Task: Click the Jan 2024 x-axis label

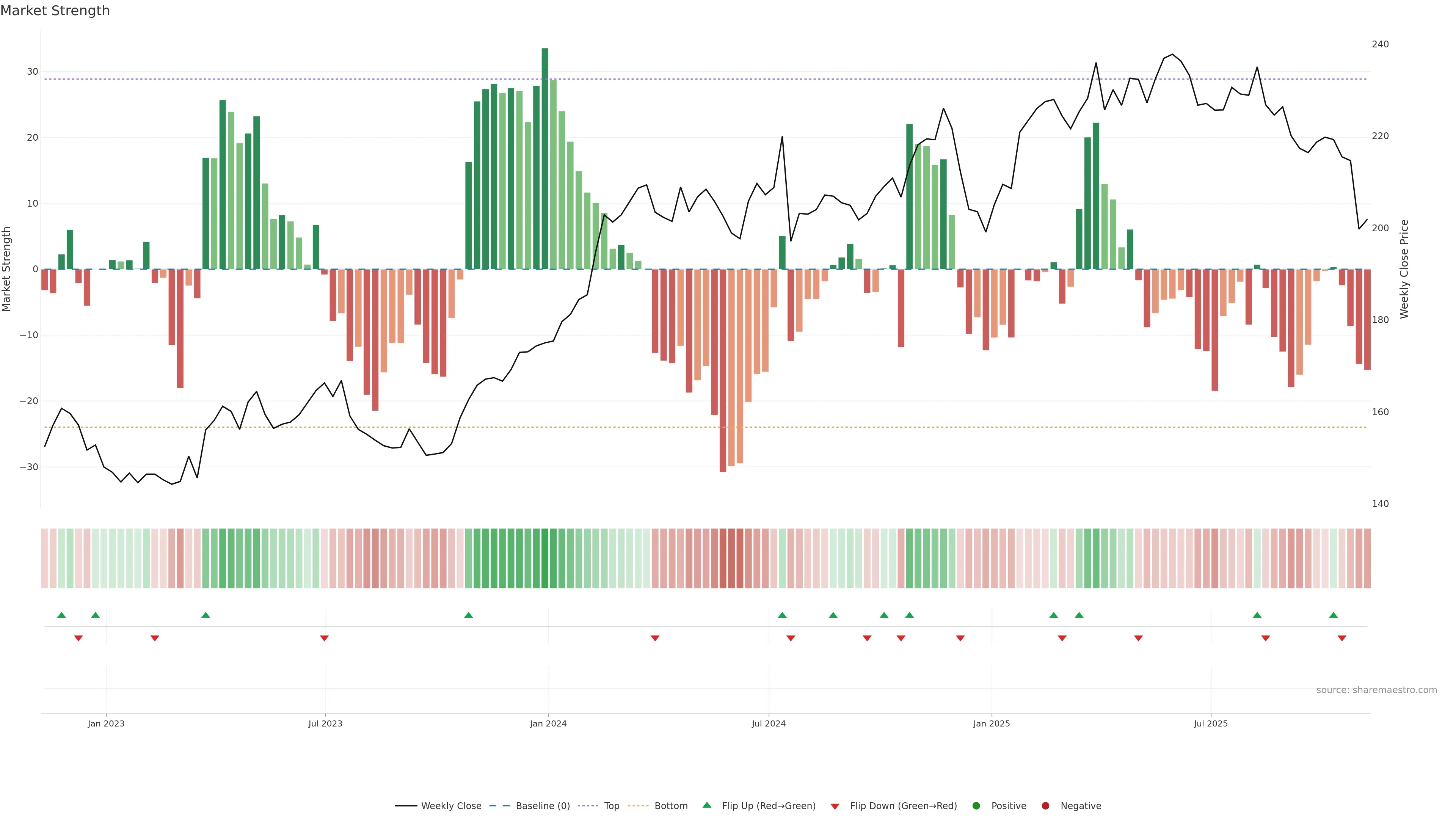Action: click(548, 723)
